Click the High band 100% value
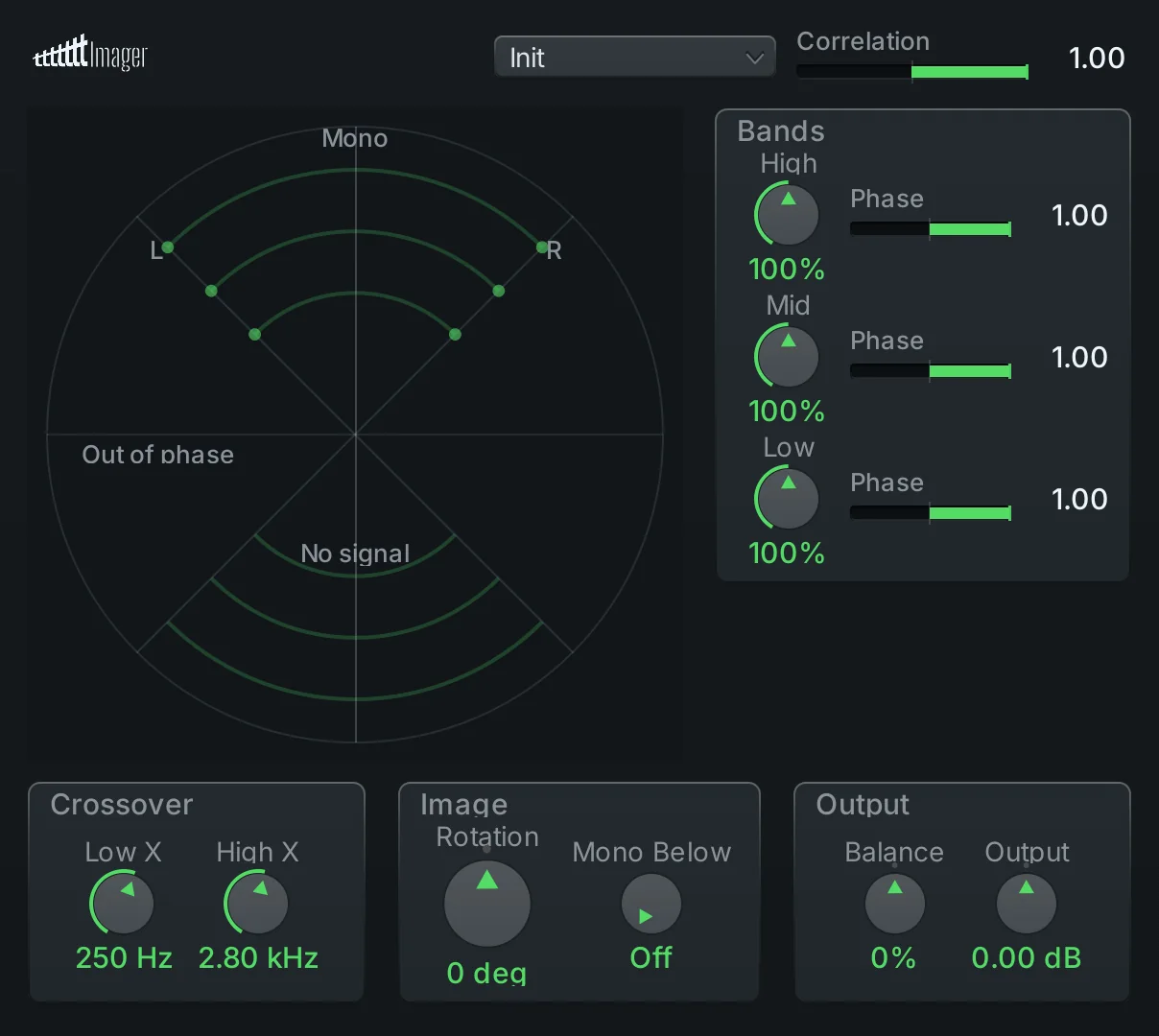 (787, 269)
